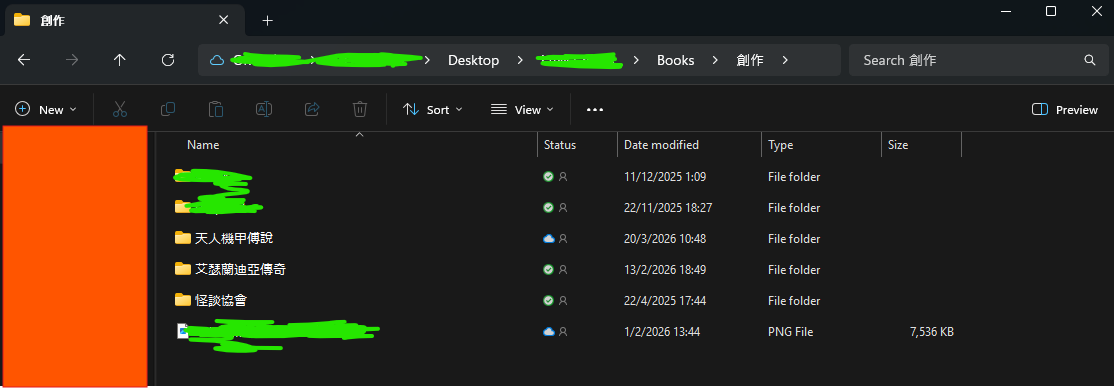Screen dimensions: 1114x388
Task: Click the Share icon in toolbar
Action: (x=312, y=109)
